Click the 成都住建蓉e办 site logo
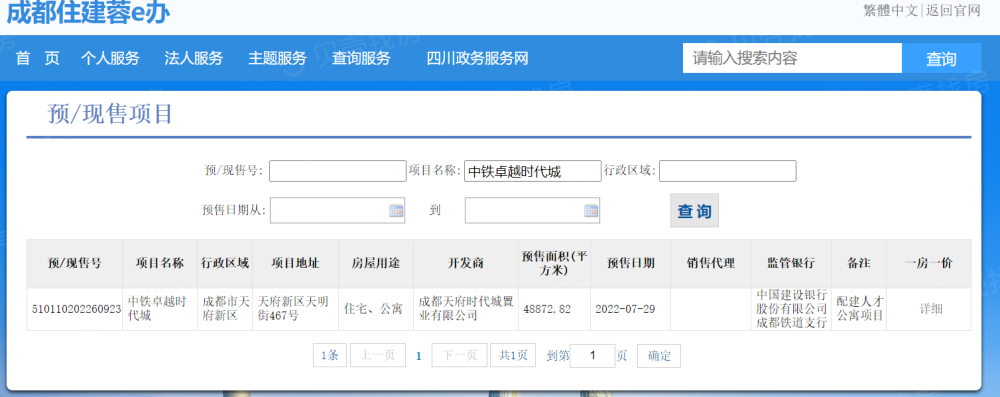This screenshot has height=397, width=1000. pyautogui.click(x=88, y=13)
